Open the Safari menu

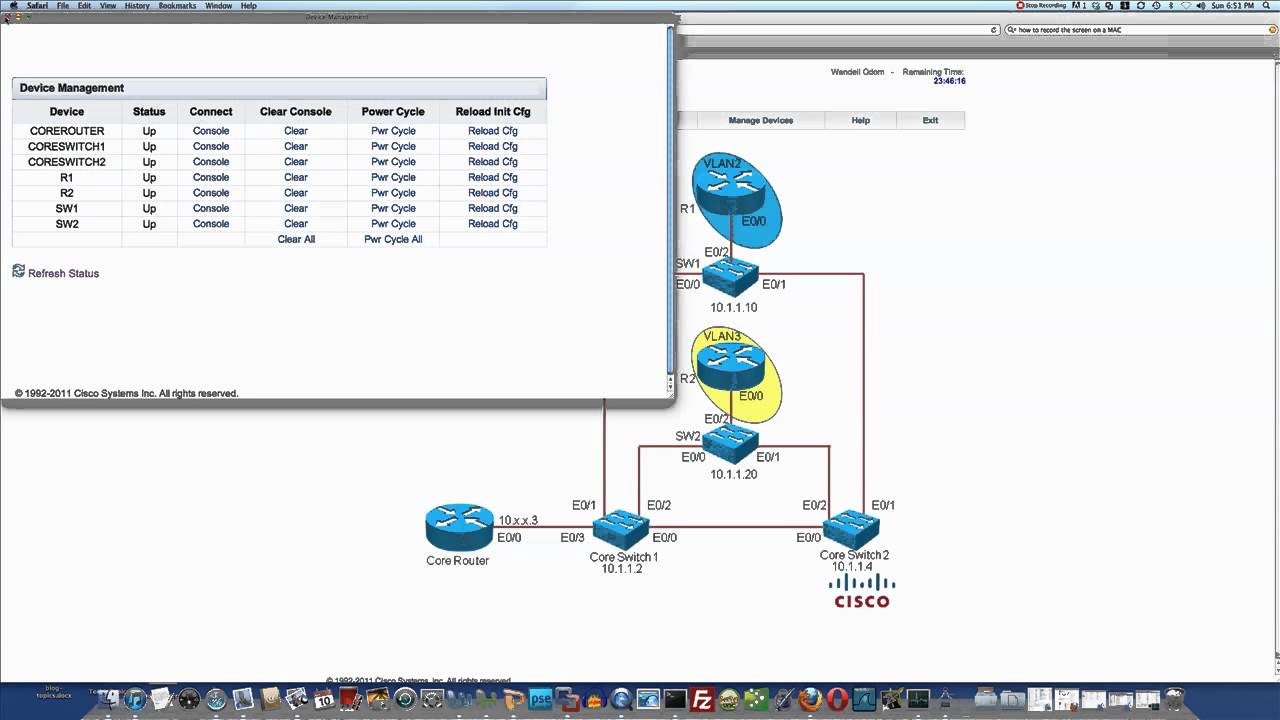click(37, 5)
